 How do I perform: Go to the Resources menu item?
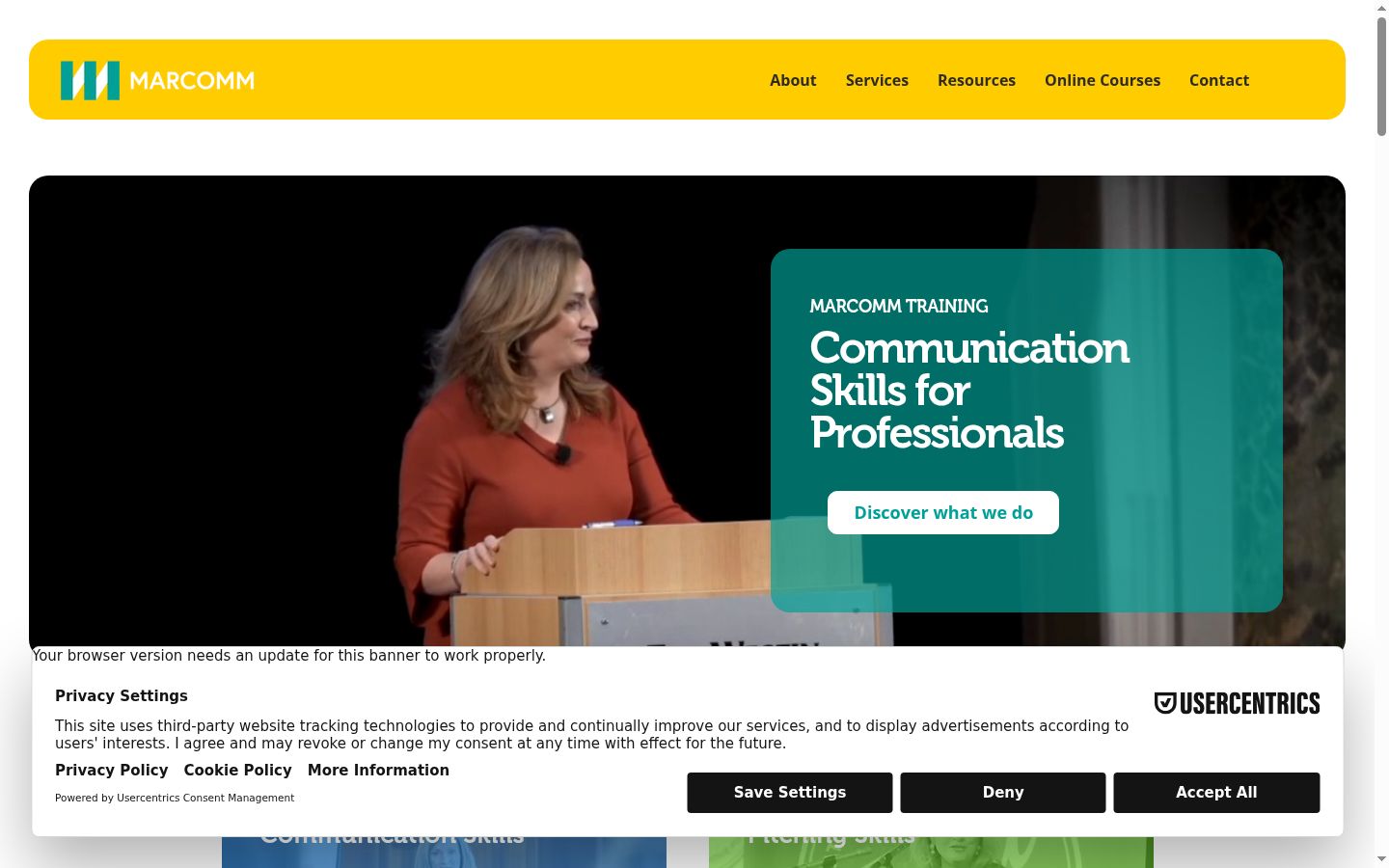(x=976, y=80)
